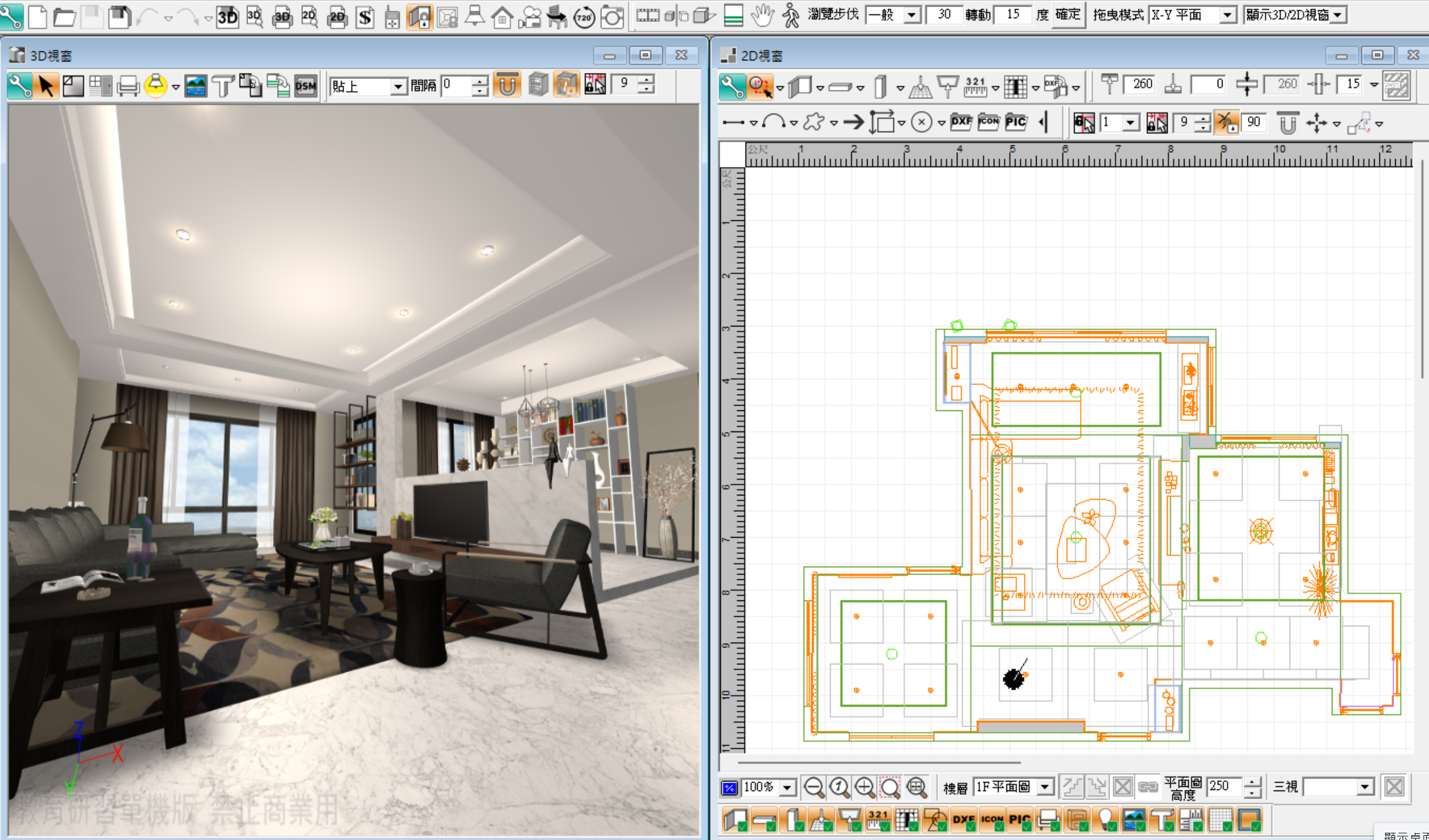Click the cost estimate dollar icon
This screenshot has width=1429, height=840.
[x=365, y=17]
